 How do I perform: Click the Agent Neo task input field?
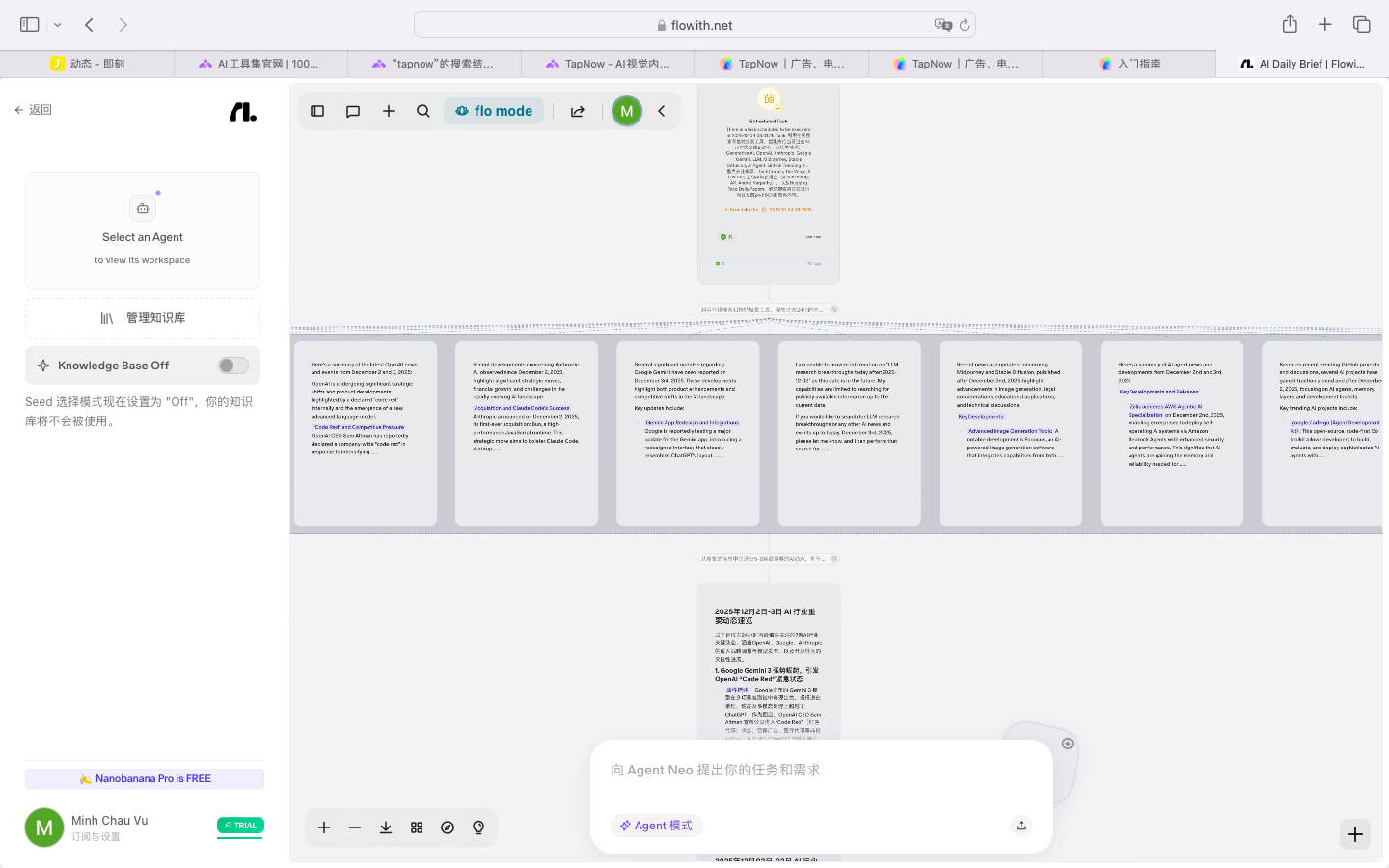coord(820,770)
